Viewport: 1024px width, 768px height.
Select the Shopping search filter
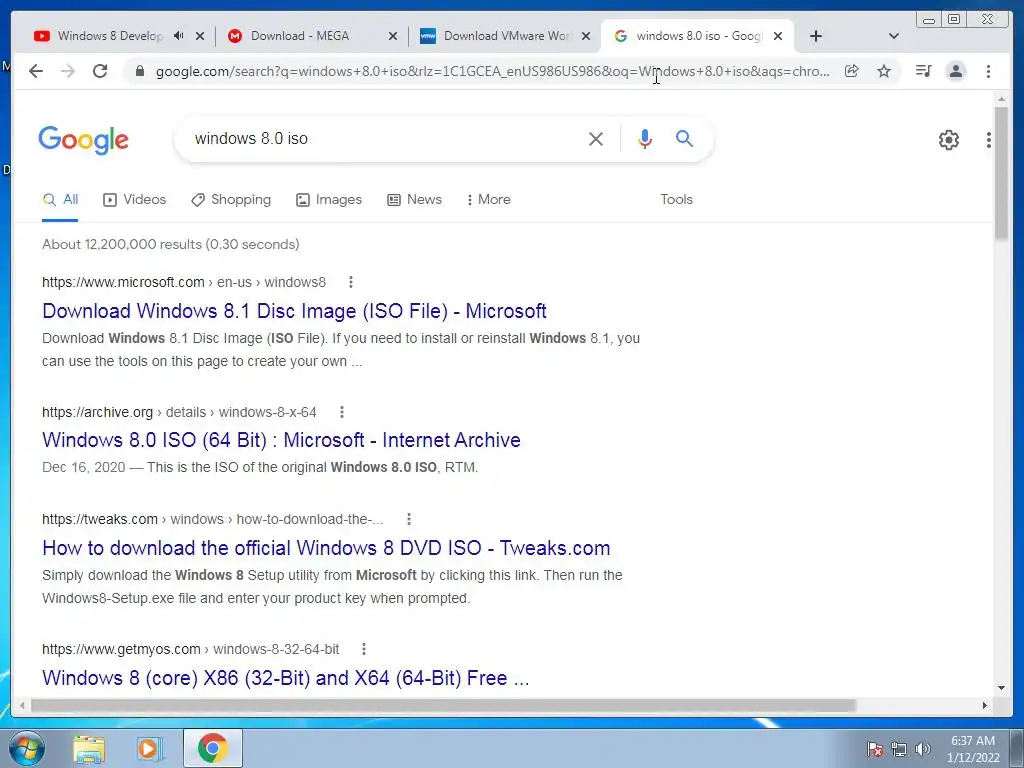(231, 200)
